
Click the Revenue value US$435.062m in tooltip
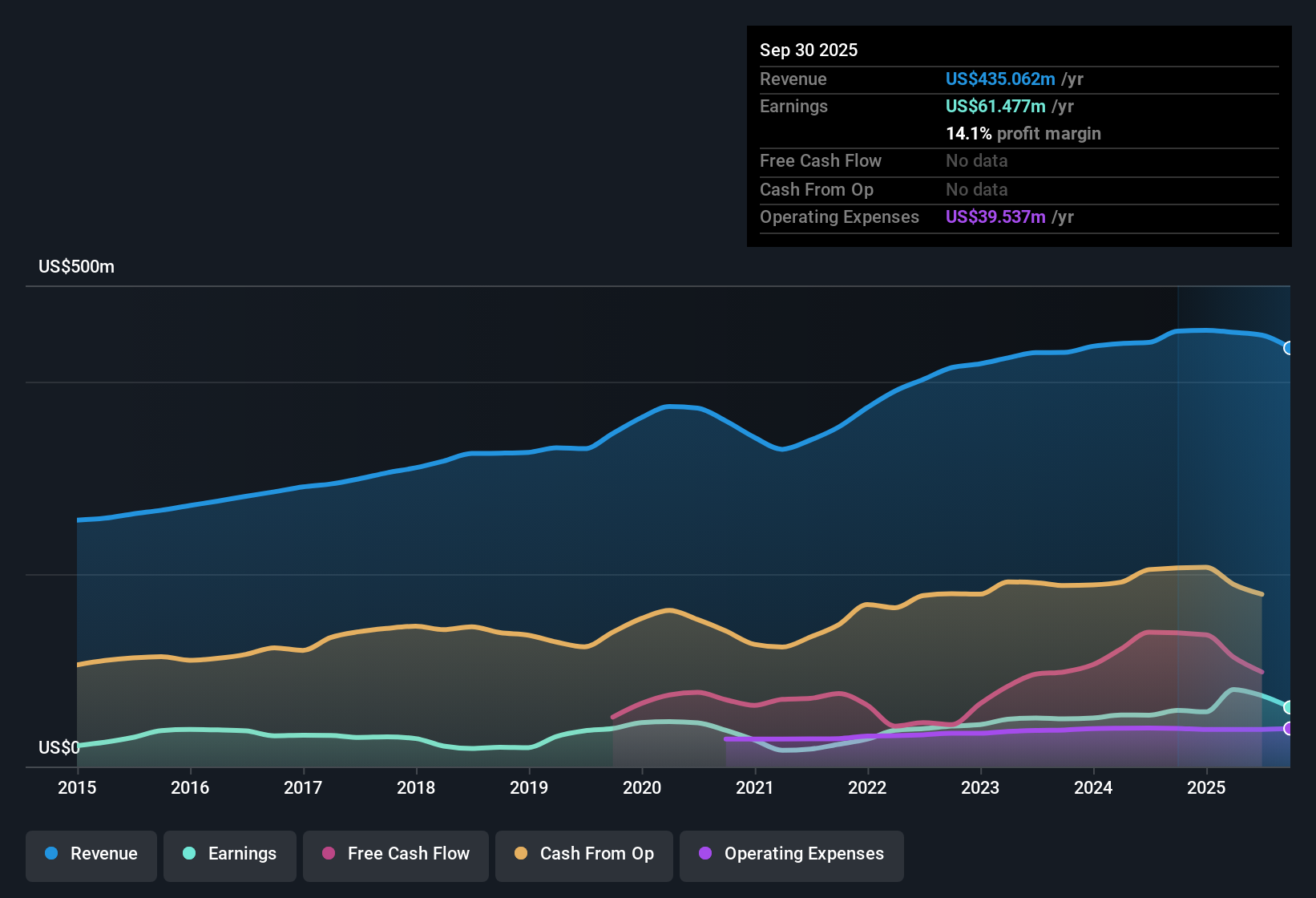click(x=1000, y=79)
